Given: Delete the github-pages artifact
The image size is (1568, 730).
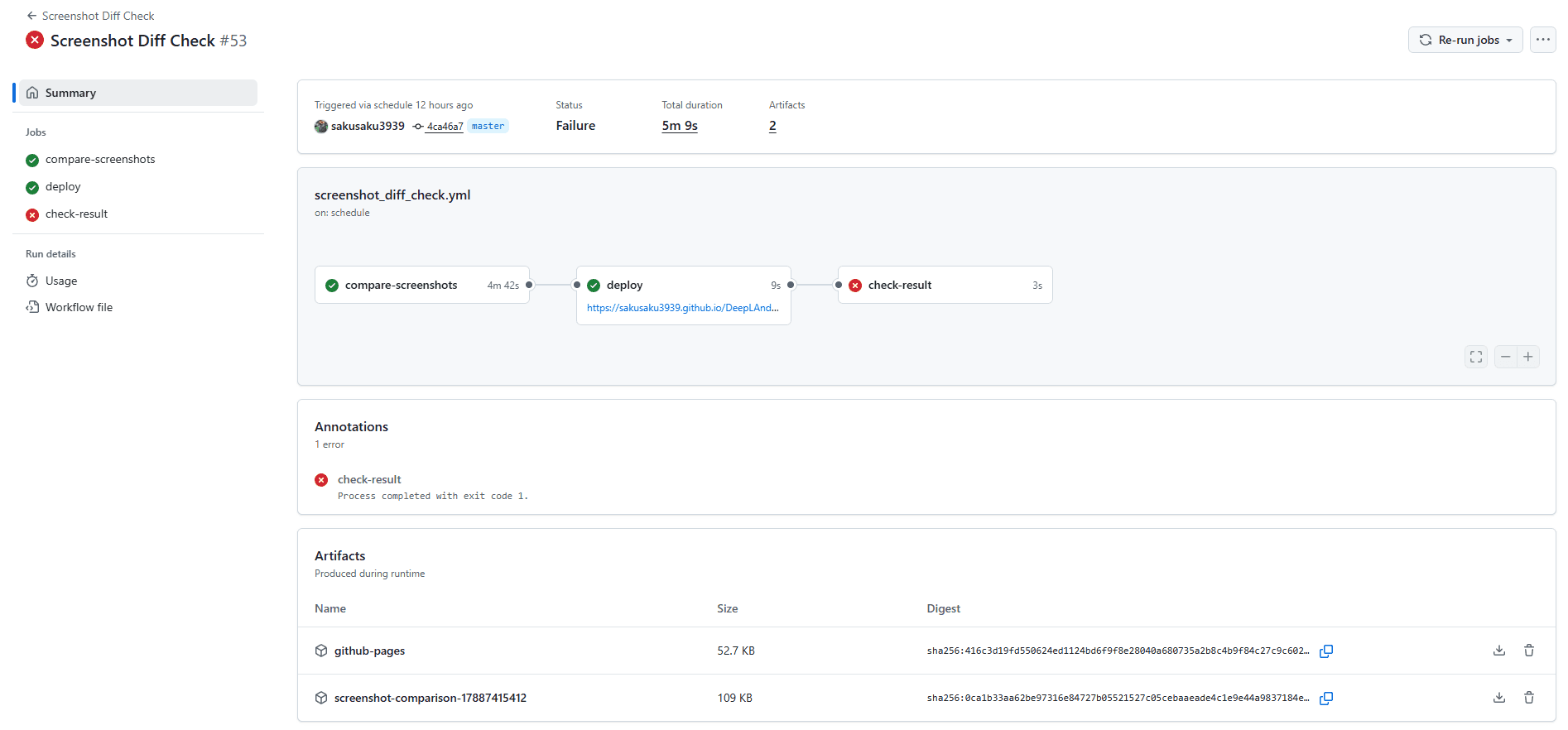Looking at the screenshot, I should pyautogui.click(x=1528, y=651).
